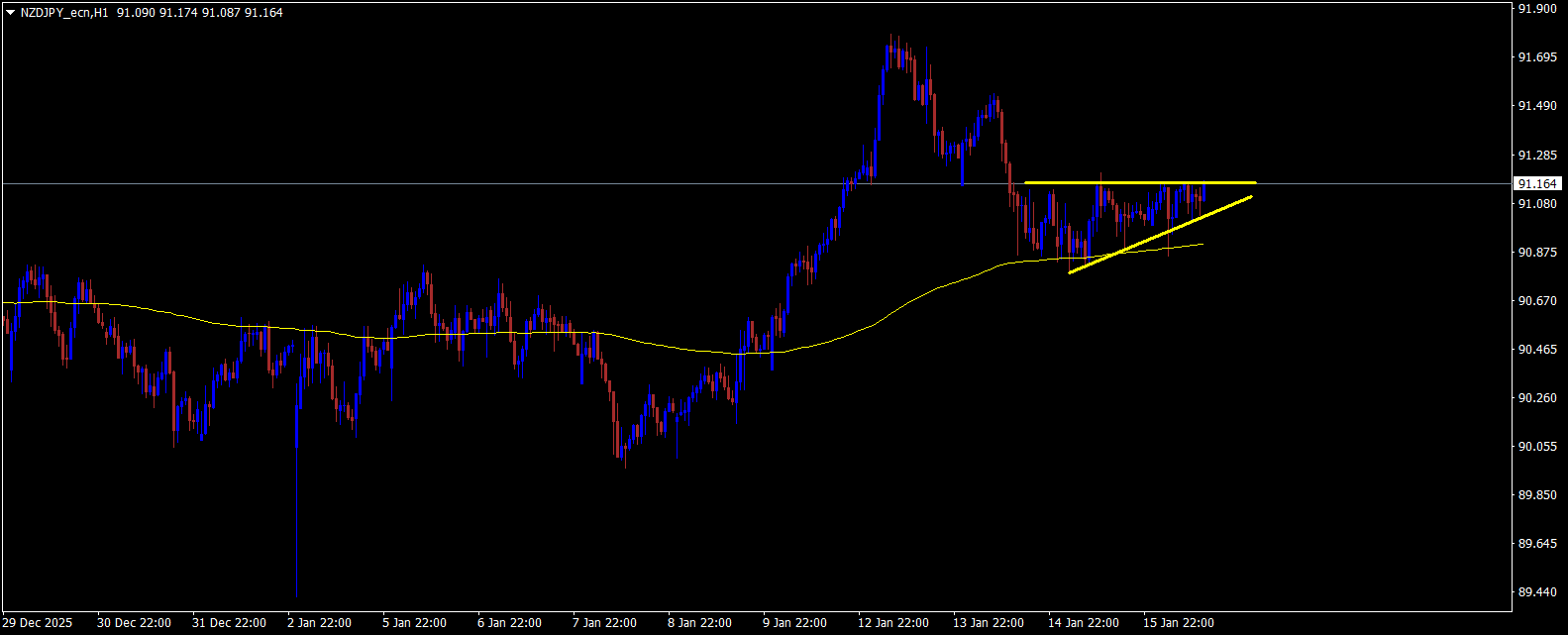This screenshot has height=635, width=1568.
Task: Click the 9 Jan 22:00 time label
Action: click(794, 623)
